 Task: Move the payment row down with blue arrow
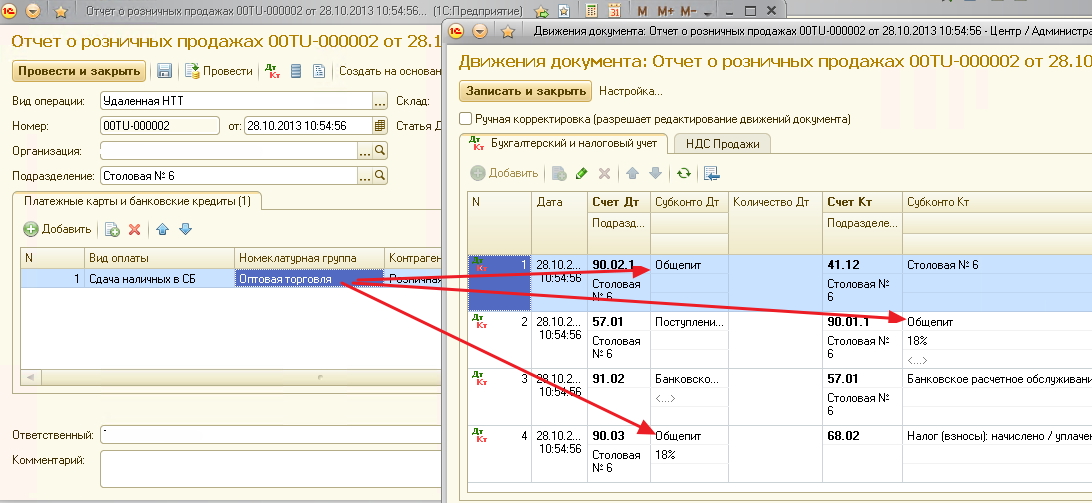pyautogui.click(x=184, y=229)
